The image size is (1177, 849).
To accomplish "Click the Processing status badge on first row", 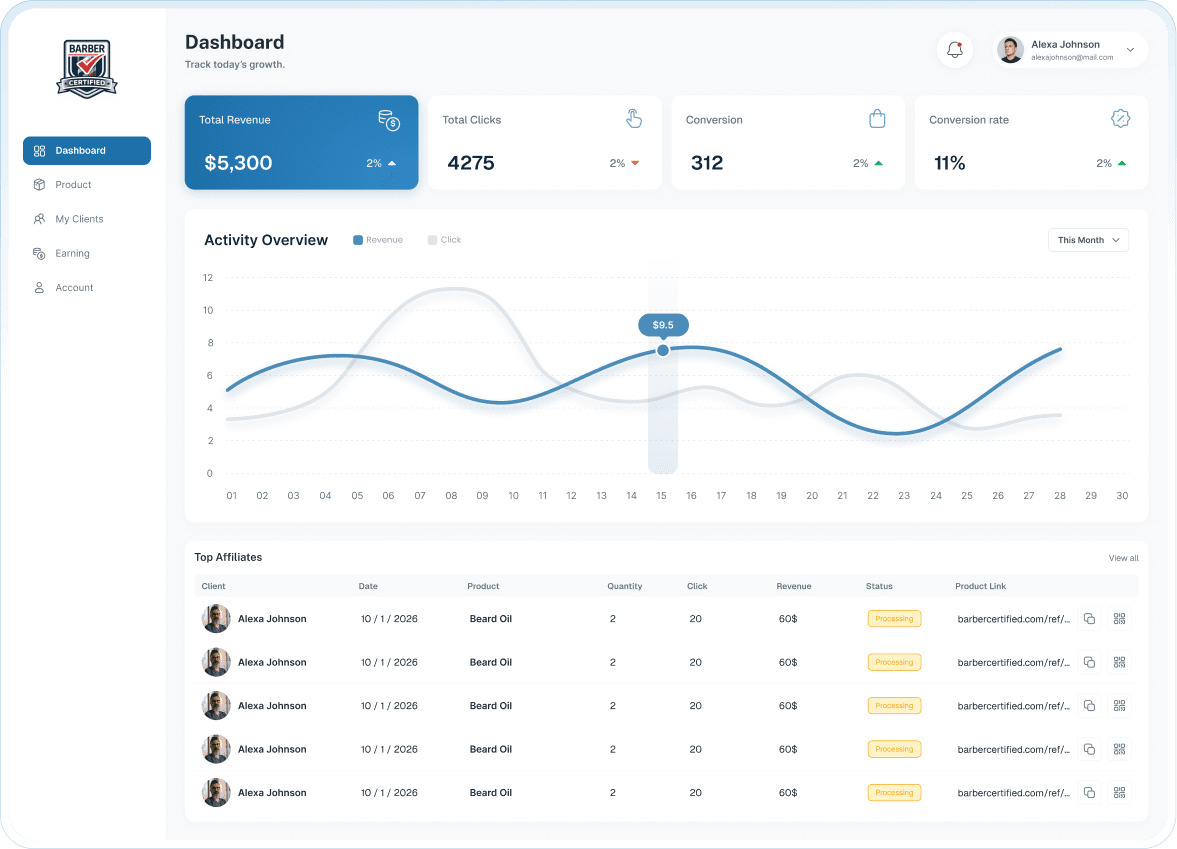I will (893, 618).
